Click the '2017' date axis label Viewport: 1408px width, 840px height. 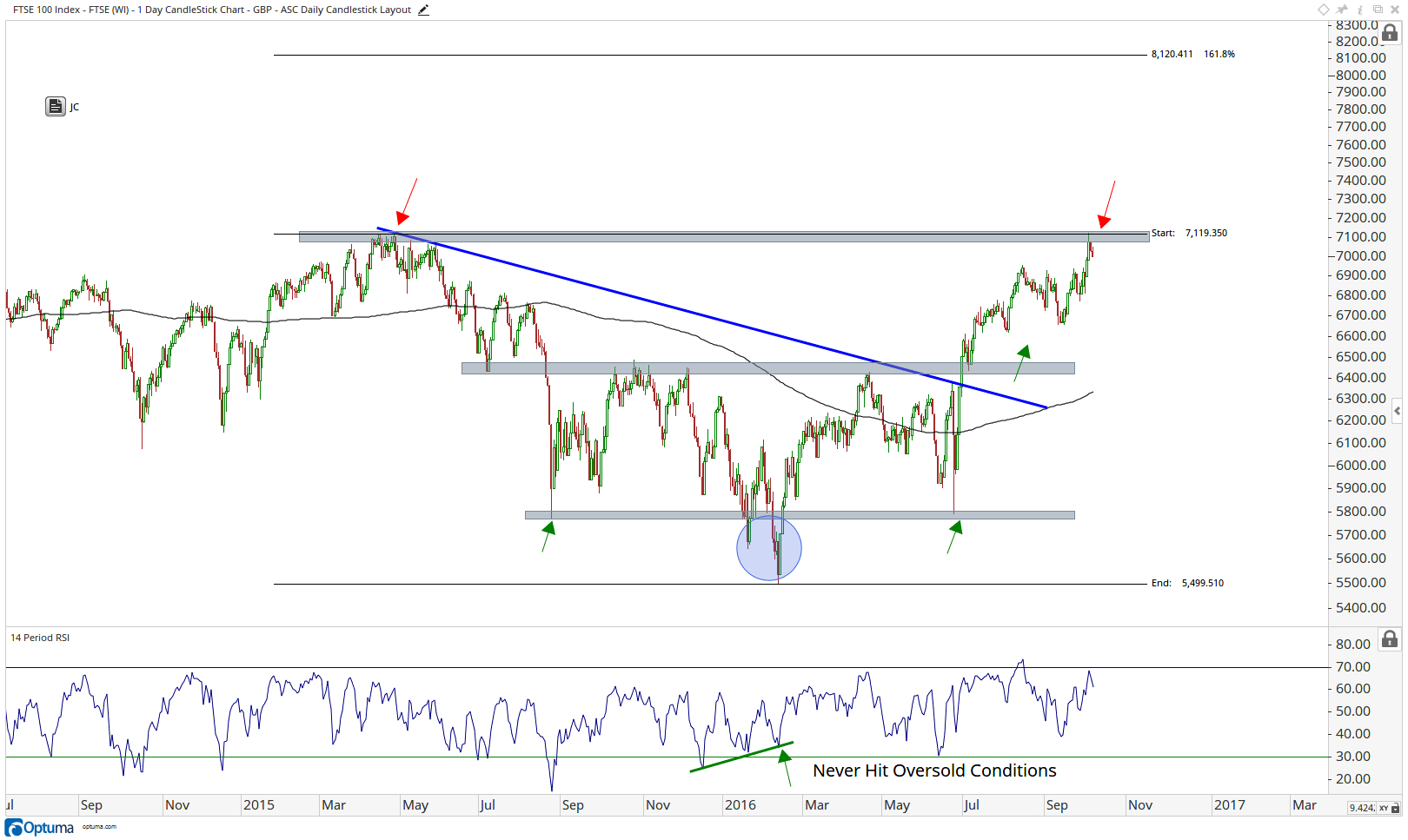tap(1229, 805)
